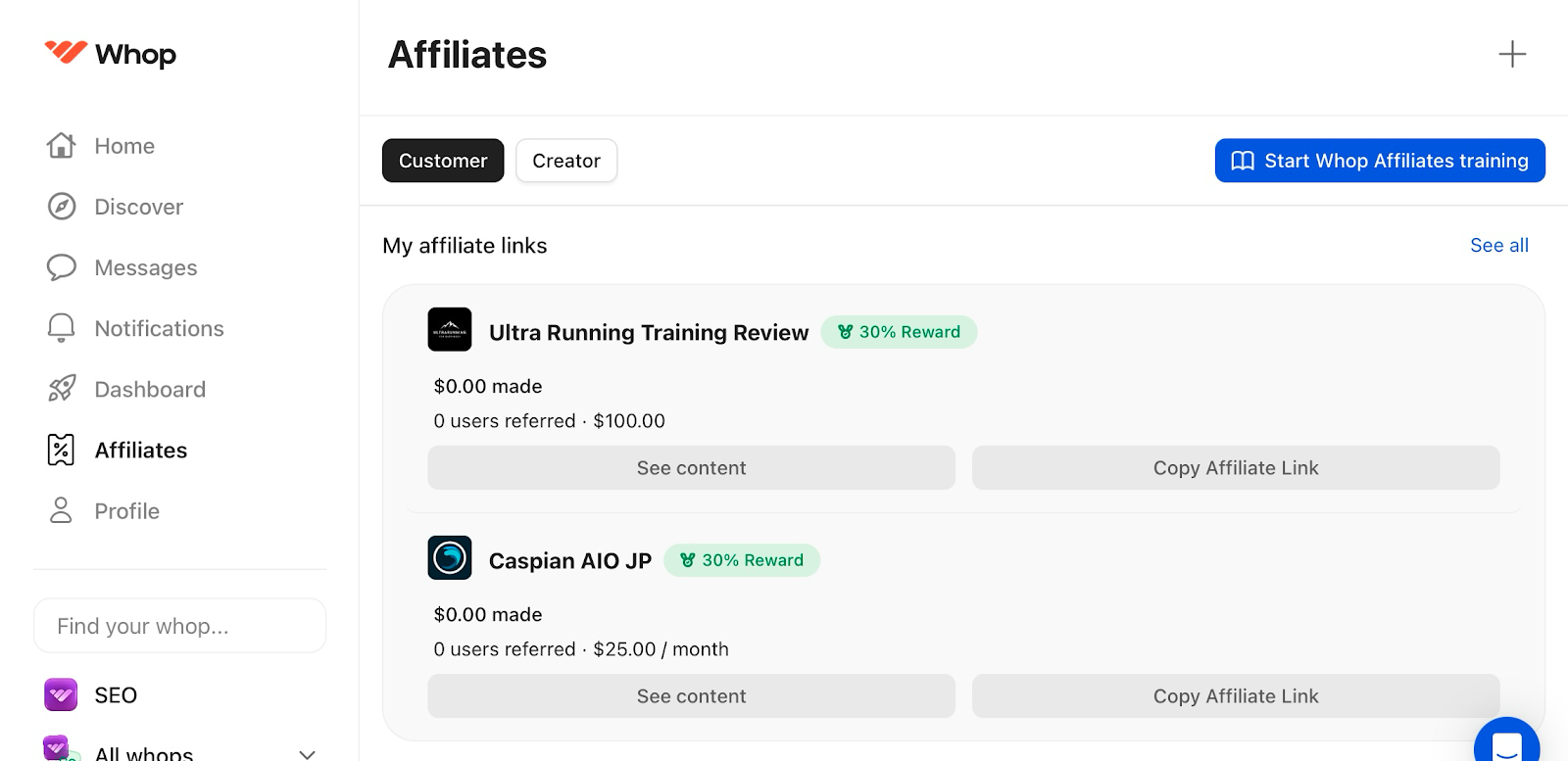Open the See all affiliate links

click(1498, 245)
